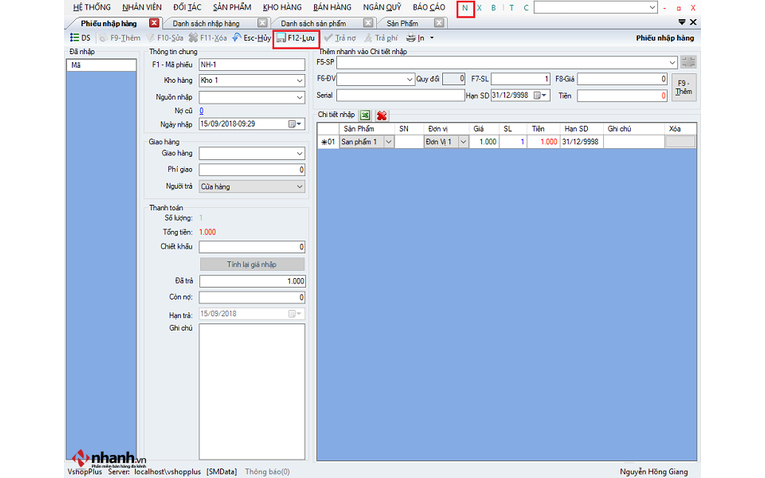Open SẢN PHẨM menu

(x=232, y=7)
